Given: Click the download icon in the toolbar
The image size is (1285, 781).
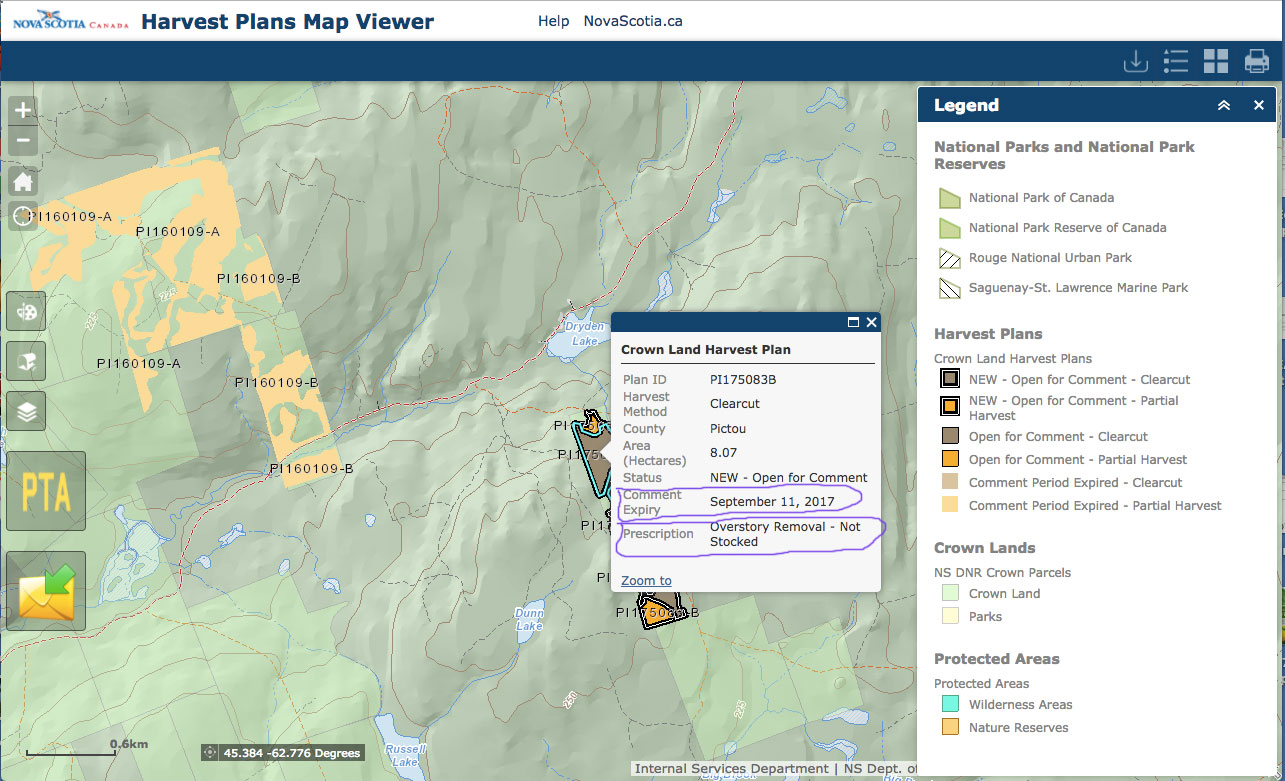Looking at the screenshot, I should [x=1135, y=61].
